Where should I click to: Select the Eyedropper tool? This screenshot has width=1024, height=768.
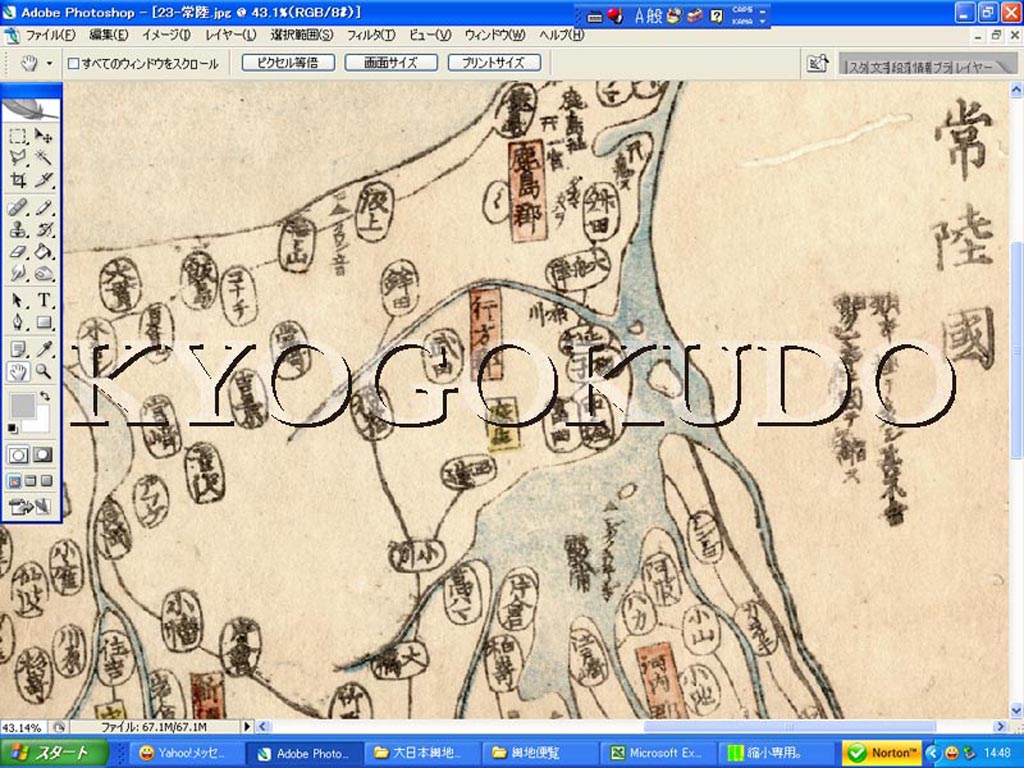click(43, 350)
